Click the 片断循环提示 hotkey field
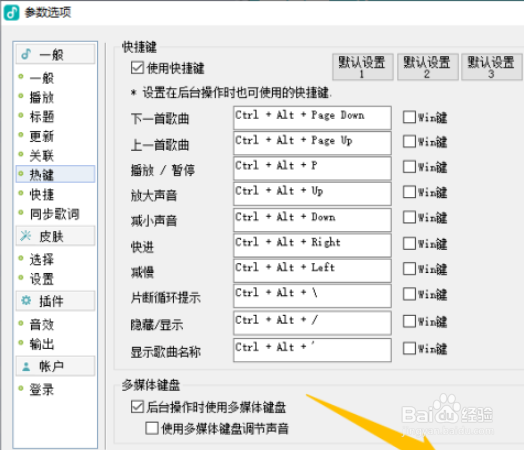Screen dimensions: 524x450 312,296
